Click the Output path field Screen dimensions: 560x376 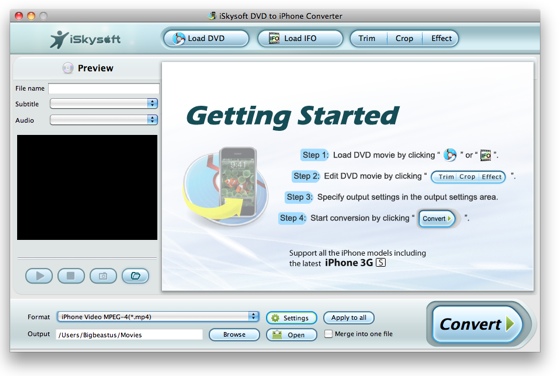click(x=129, y=335)
